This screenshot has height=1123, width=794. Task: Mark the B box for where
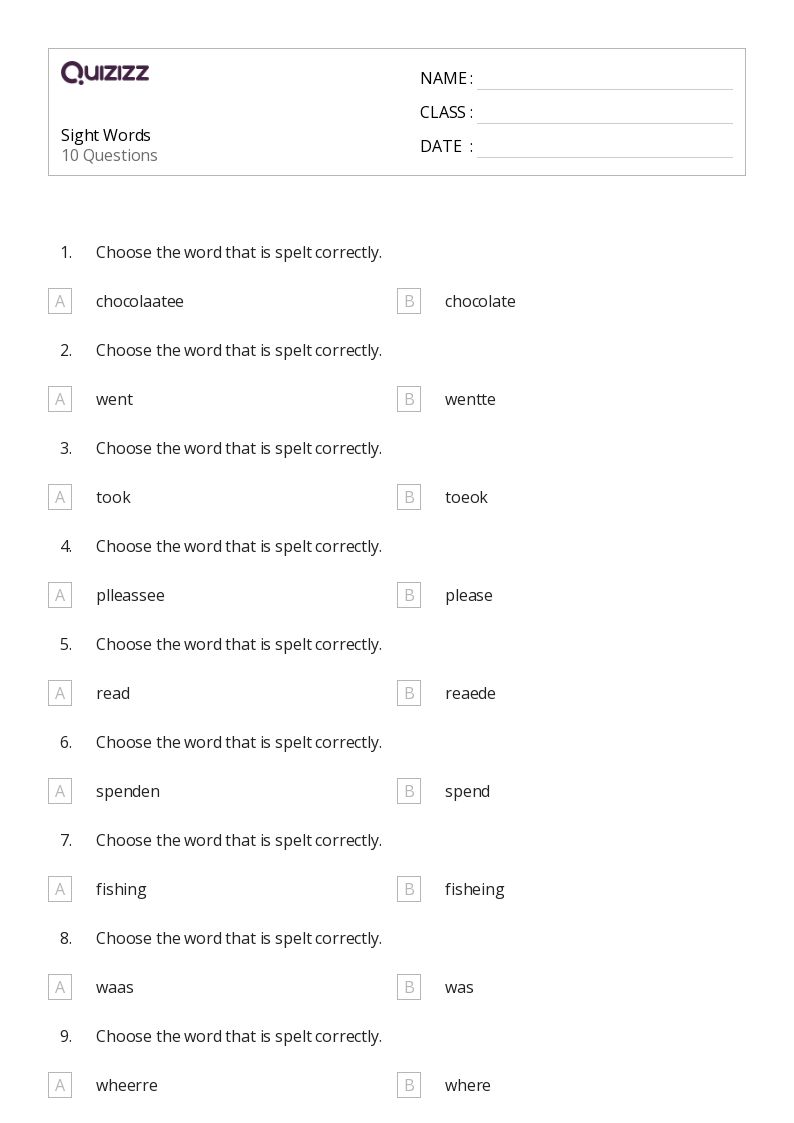pyautogui.click(x=409, y=1086)
